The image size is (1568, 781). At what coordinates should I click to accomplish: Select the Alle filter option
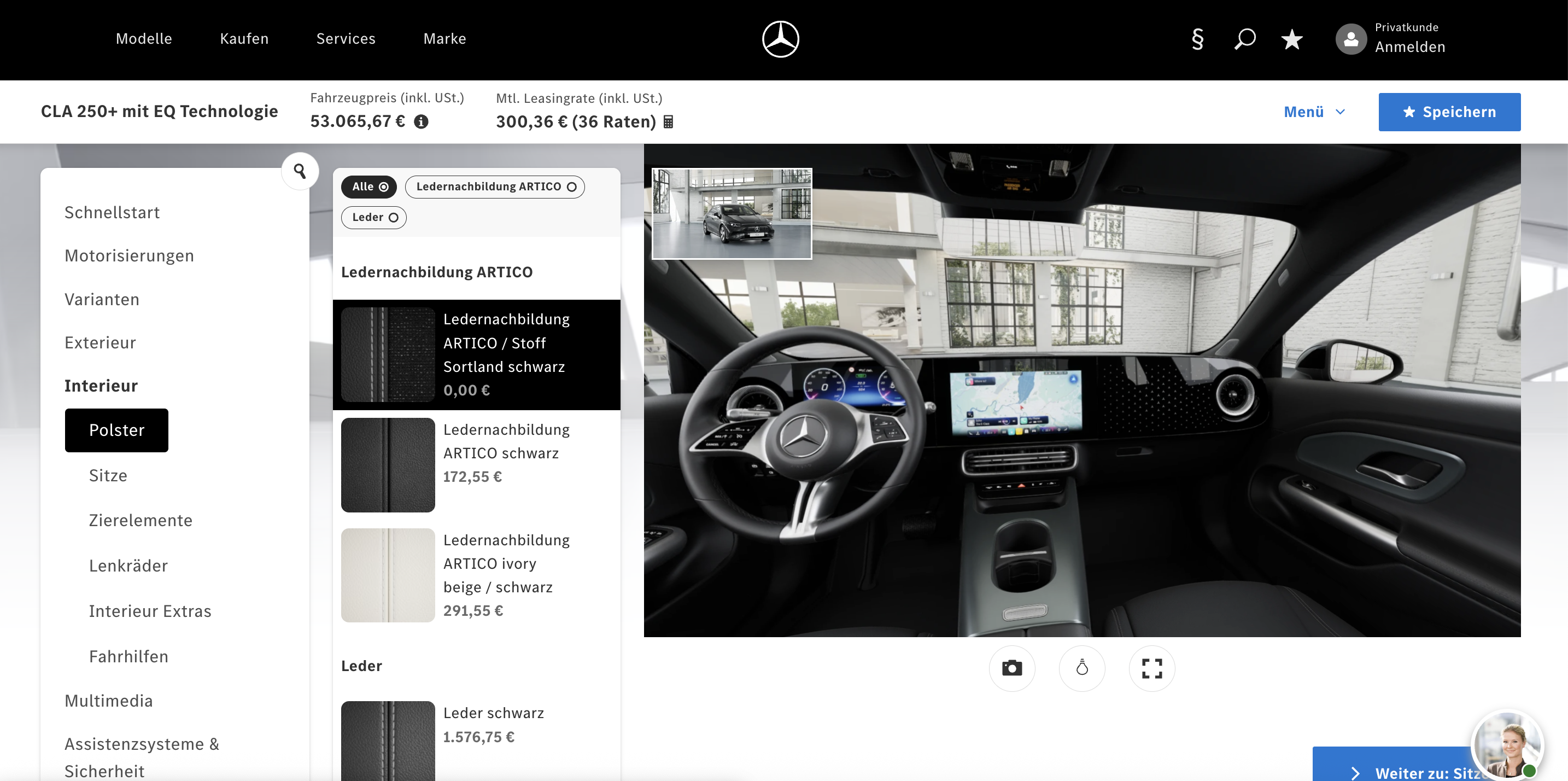[369, 187]
